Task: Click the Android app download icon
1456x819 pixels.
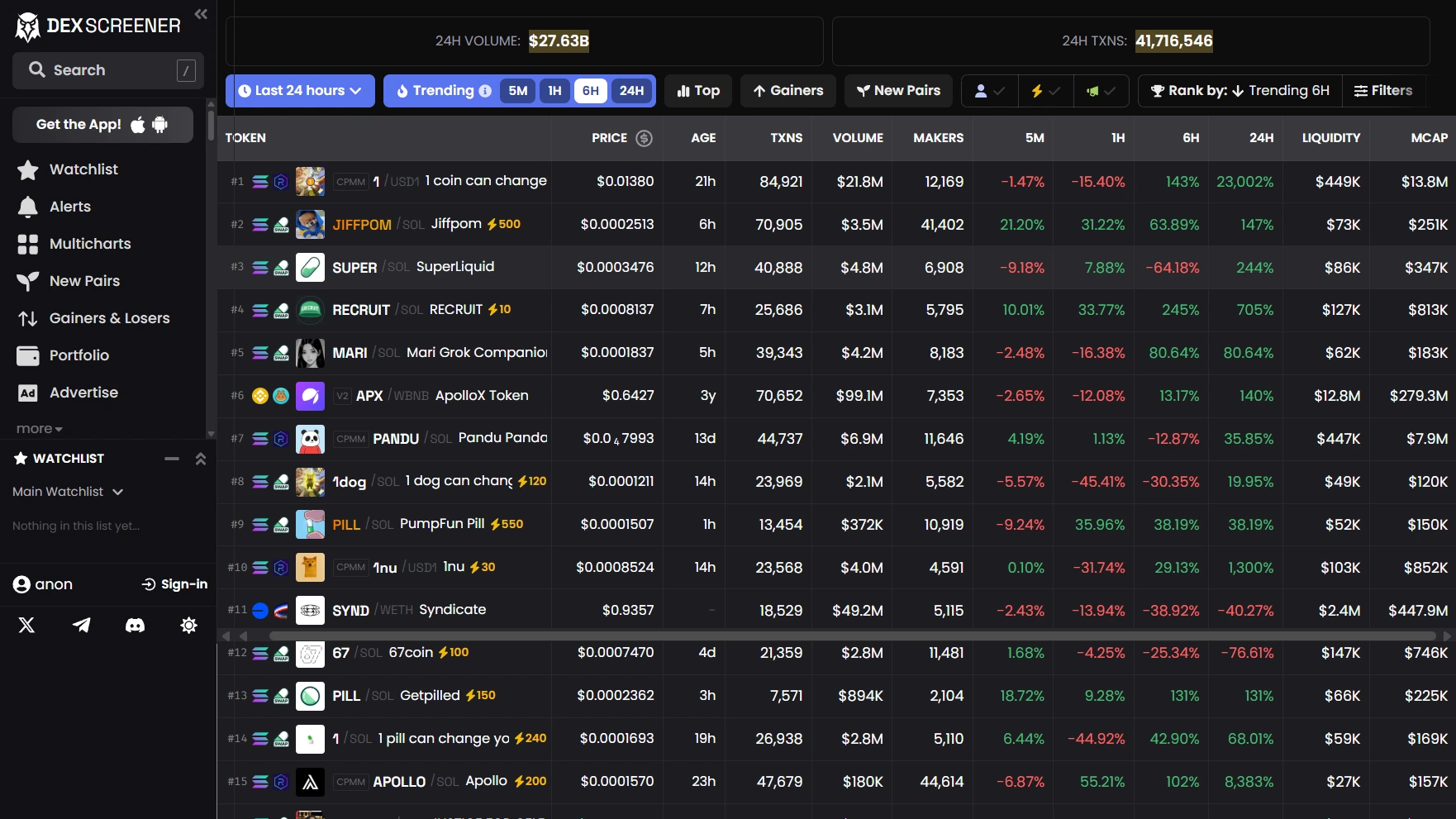Action: tap(160, 125)
